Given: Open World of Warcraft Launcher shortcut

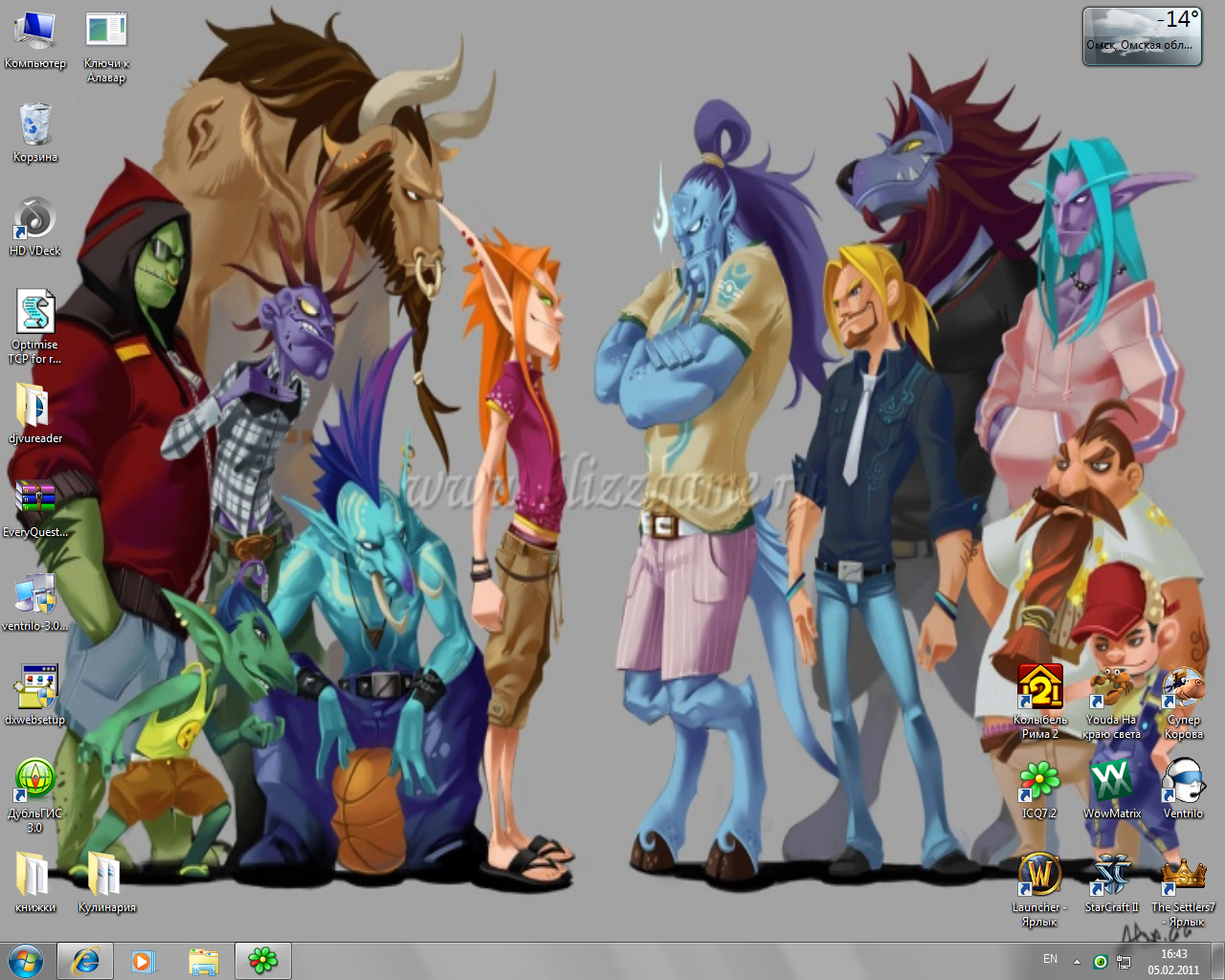Looking at the screenshot, I should [1039, 890].
